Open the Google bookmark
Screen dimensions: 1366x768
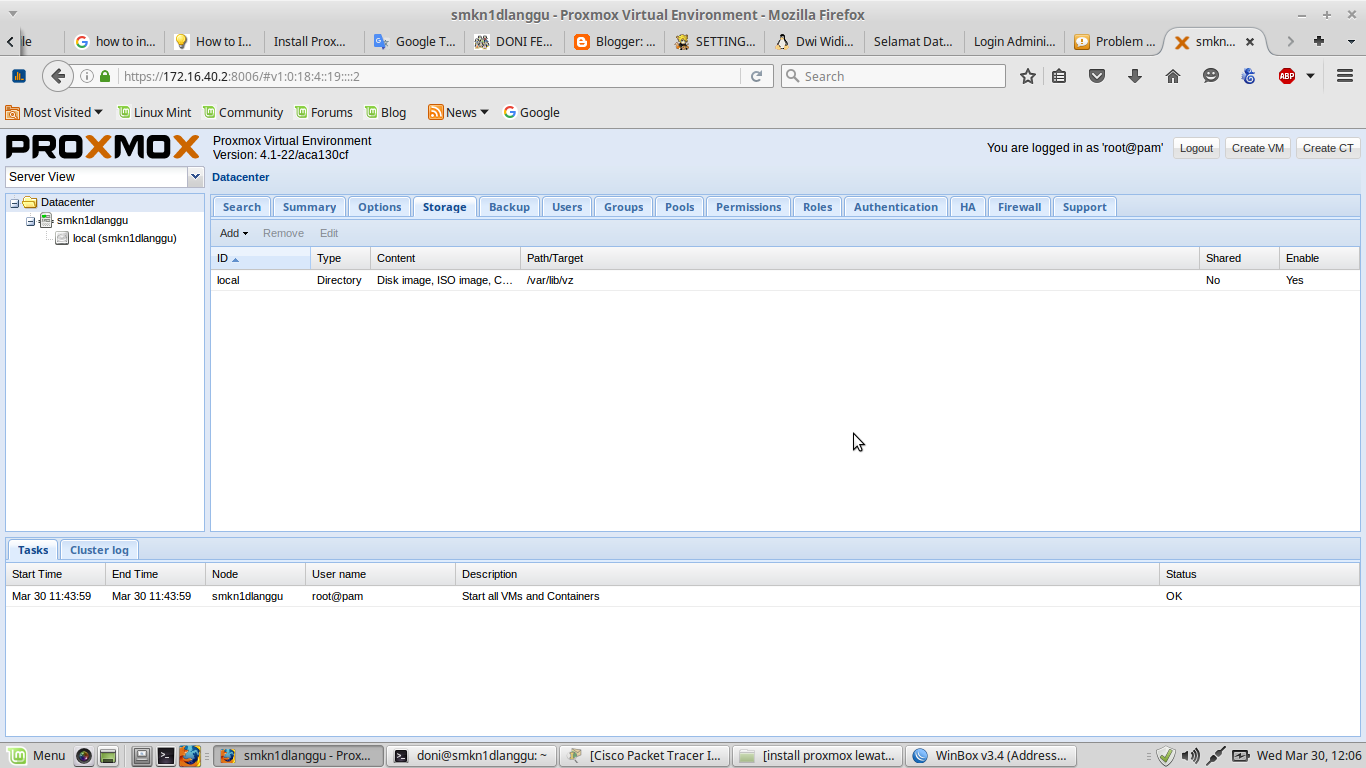(x=531, y=112)
